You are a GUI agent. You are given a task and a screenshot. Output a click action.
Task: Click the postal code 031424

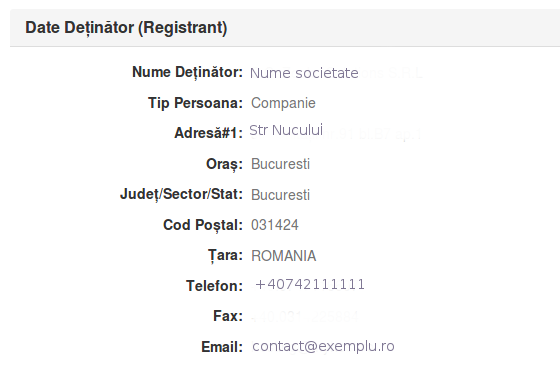(275, 225)
